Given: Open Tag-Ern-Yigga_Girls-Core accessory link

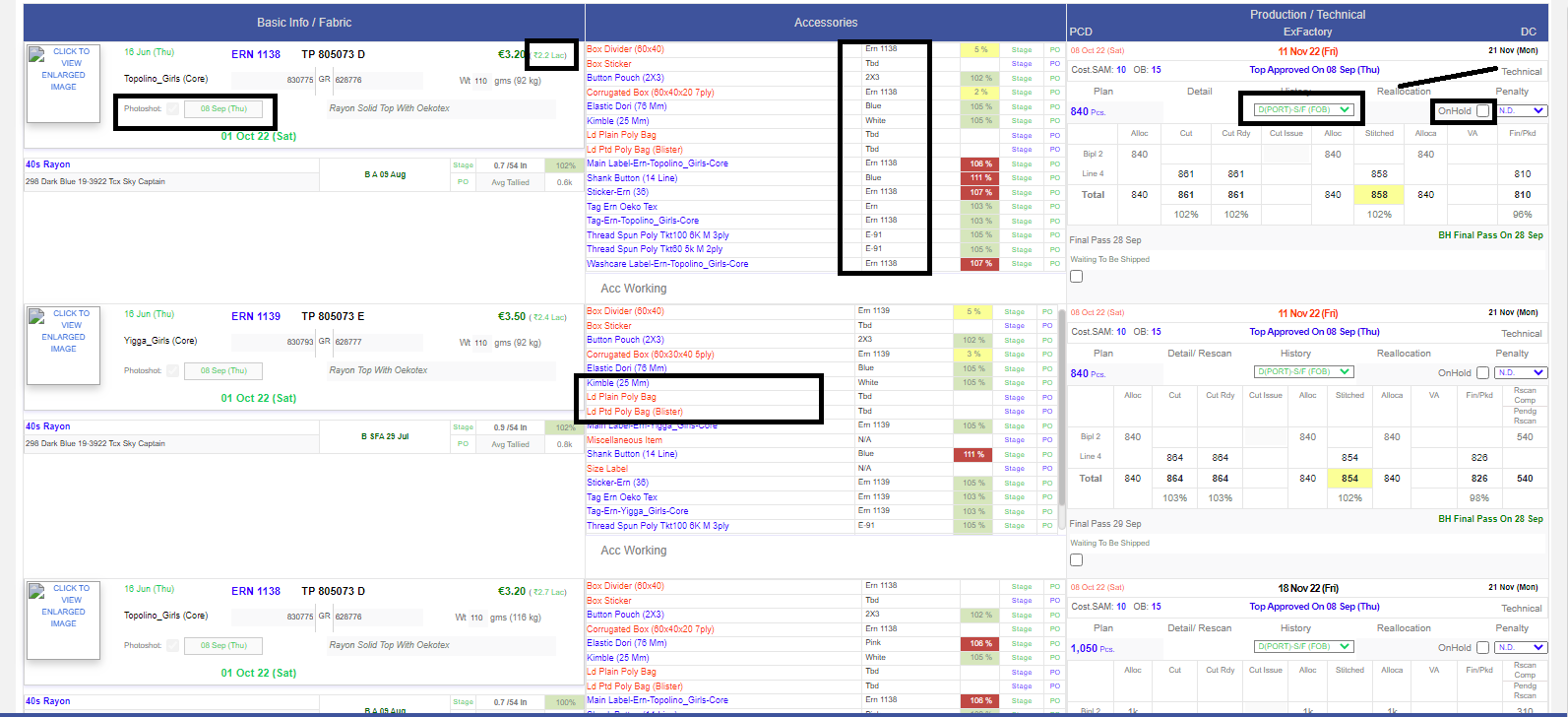Looking at the screenshot, I should click(638, 511).
